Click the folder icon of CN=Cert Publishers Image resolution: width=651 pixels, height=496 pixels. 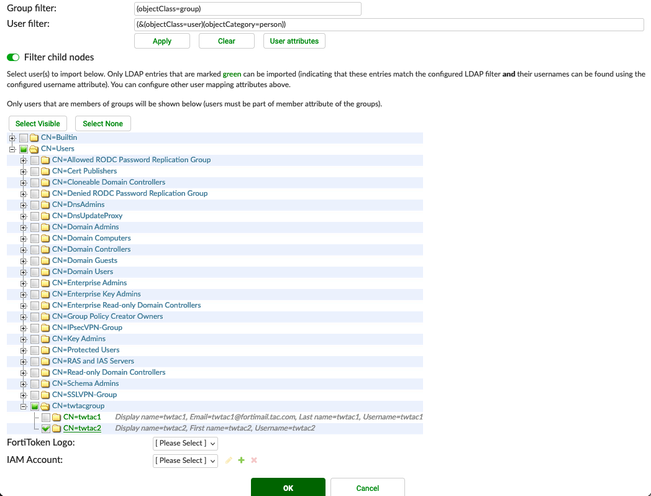click(45, 171)
